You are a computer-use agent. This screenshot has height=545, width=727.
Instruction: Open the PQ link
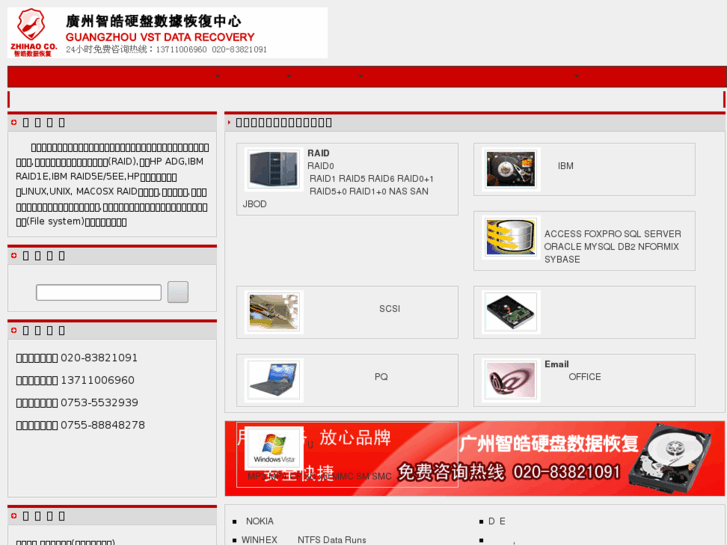coord(381,377)
